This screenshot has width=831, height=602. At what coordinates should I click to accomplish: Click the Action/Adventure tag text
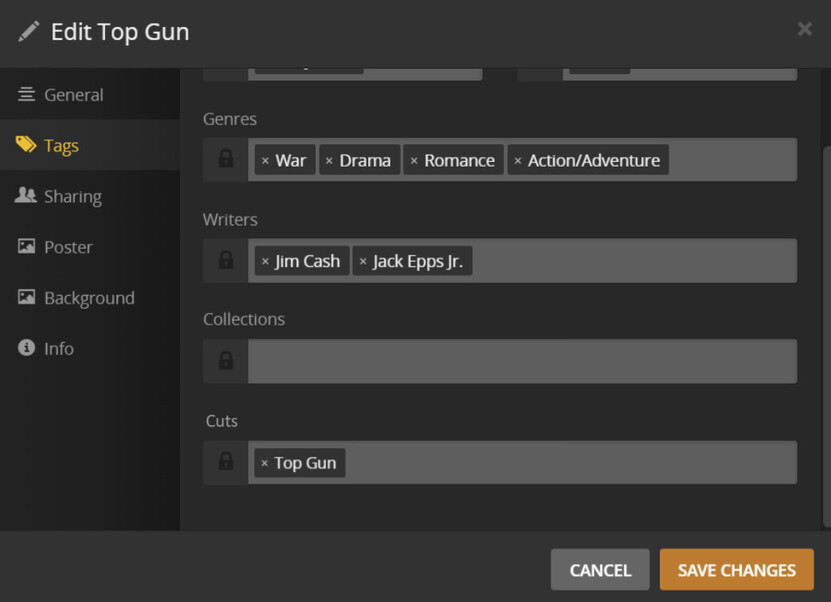click(594, 161)
